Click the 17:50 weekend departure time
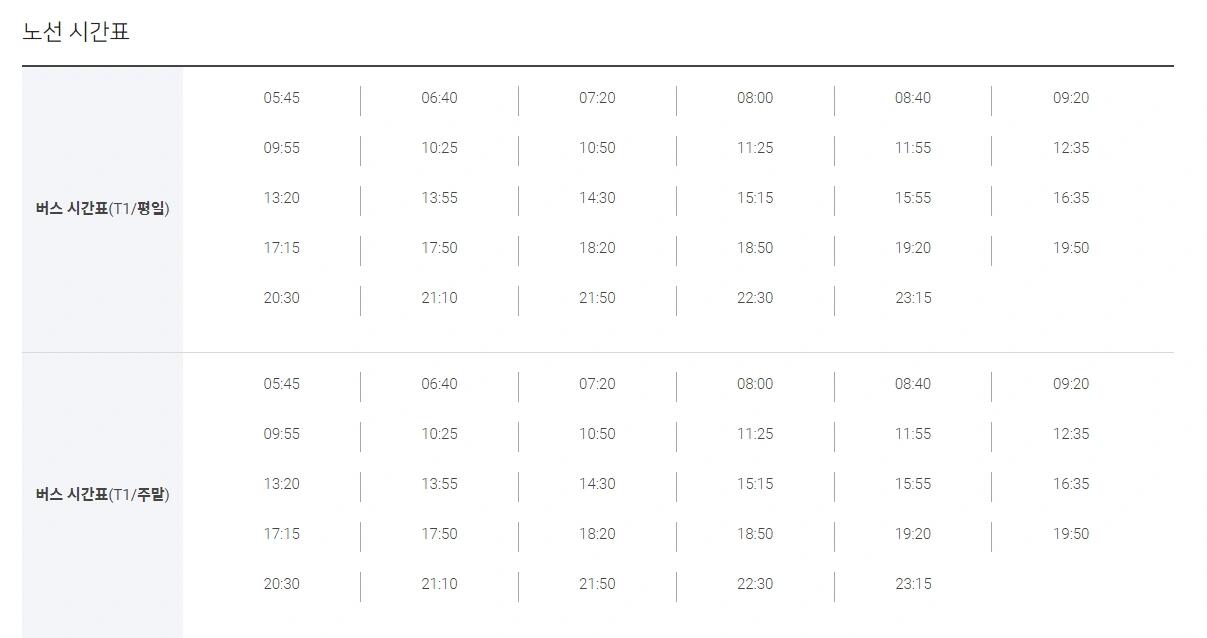The width and height of the screenshot is (1207, 638). [439, 534]
